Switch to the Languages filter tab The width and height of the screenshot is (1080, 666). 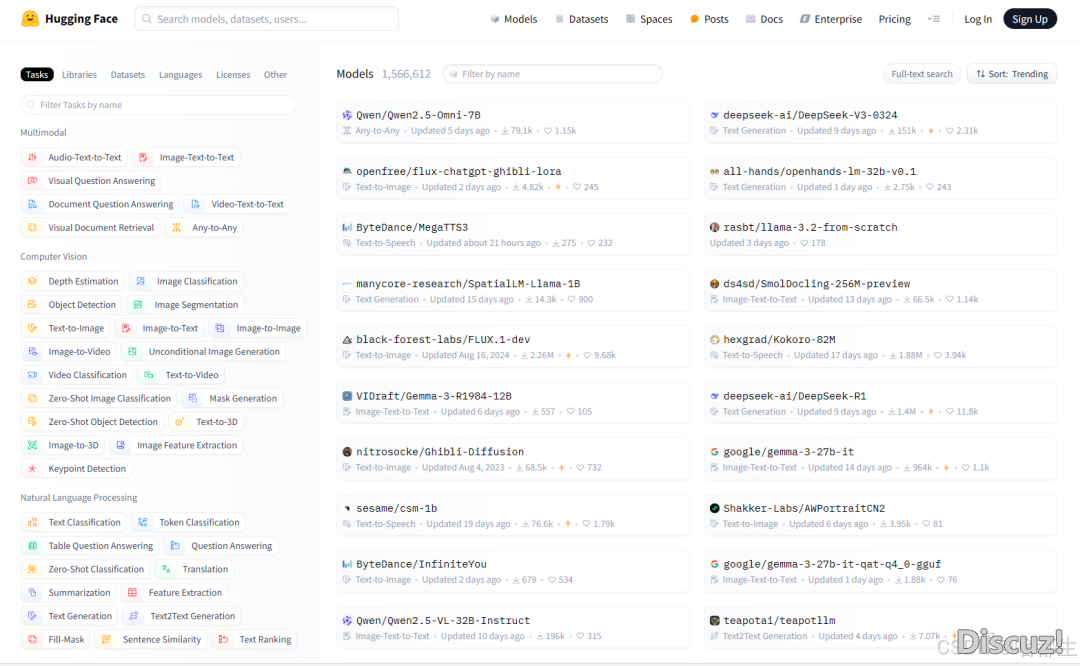tap(180, 74)
